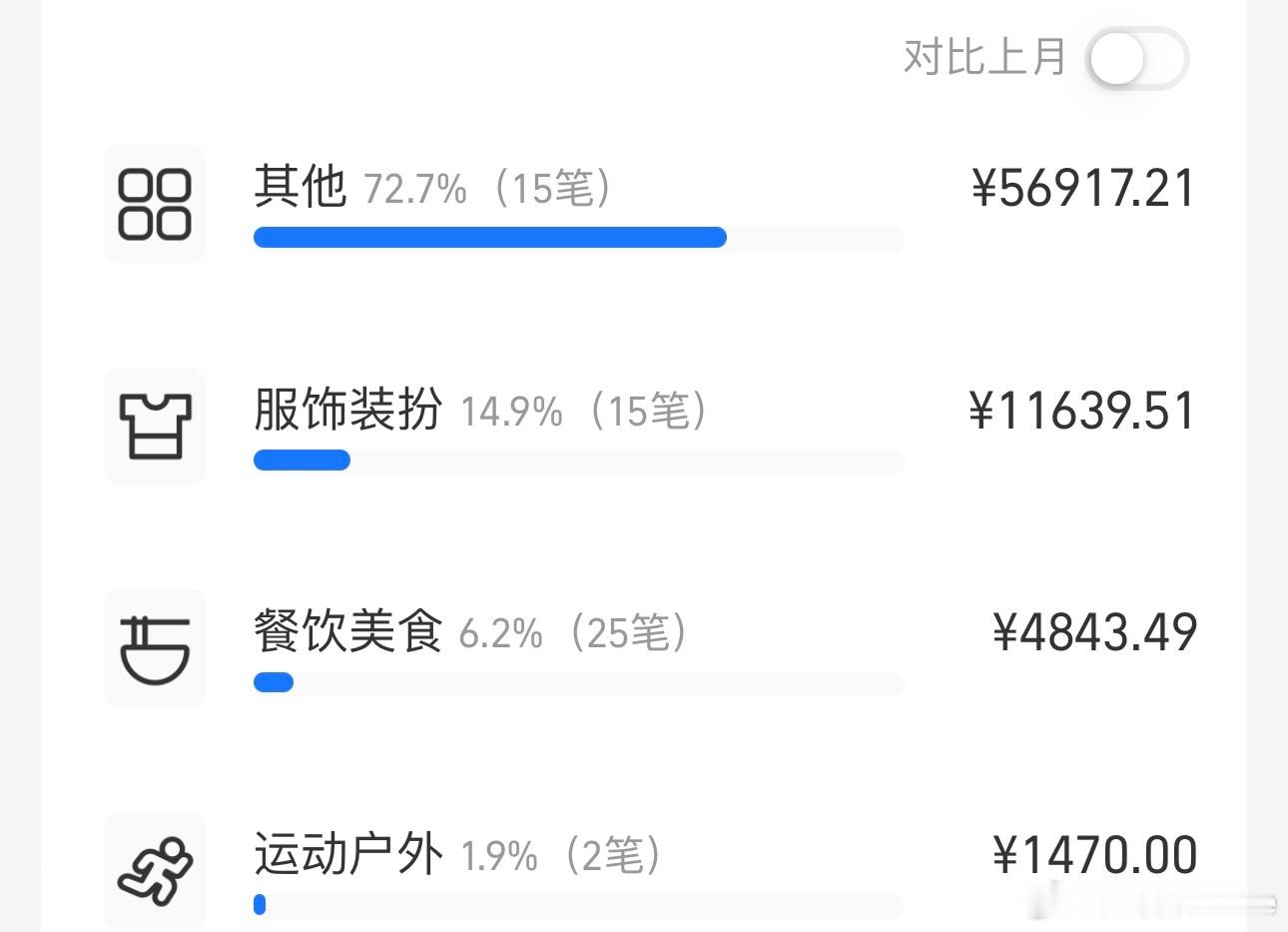Click the ¥1470.00 amount
The width and height of the screenshot is (1288, 932).
[x=1095, y=856]
